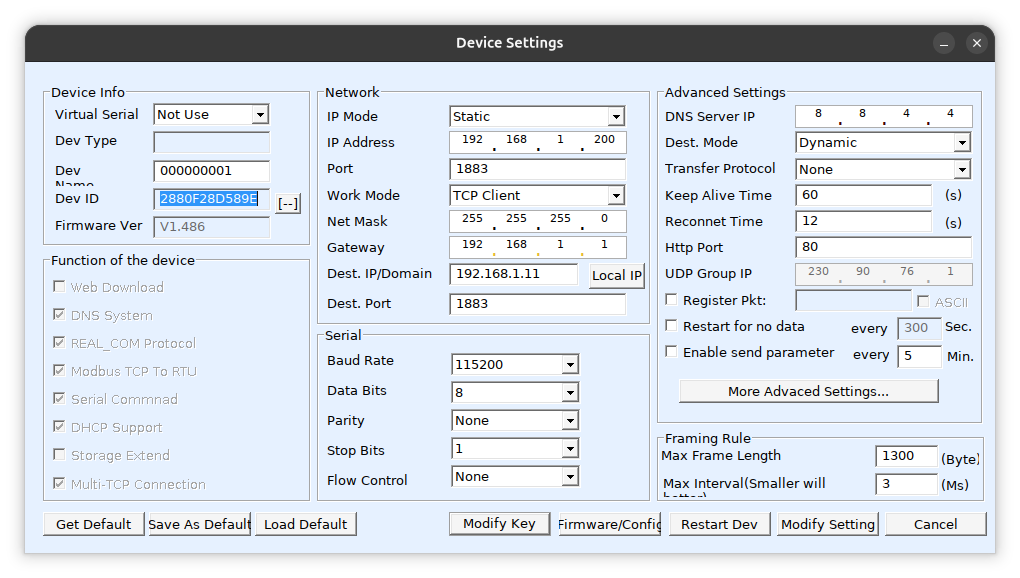Image resolution: width=1020 pixels, height=578 pixels.
Task: Click Restart Dev
Action: tap(719, 524)
